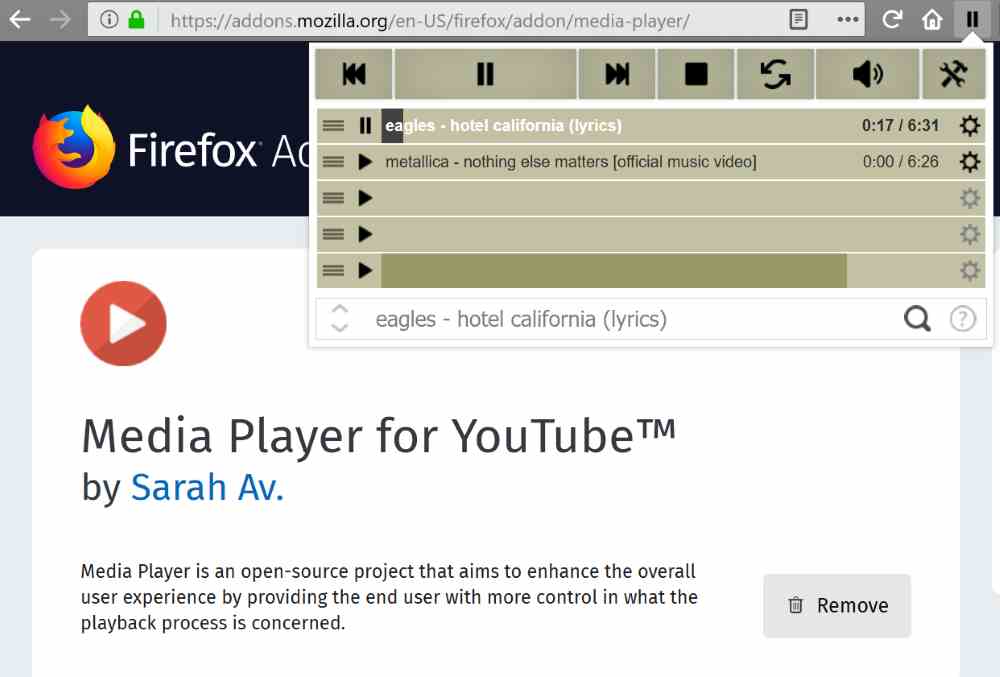Mute audio with the speaker icon
The image size is (1000, 677).
pos(867,74)
